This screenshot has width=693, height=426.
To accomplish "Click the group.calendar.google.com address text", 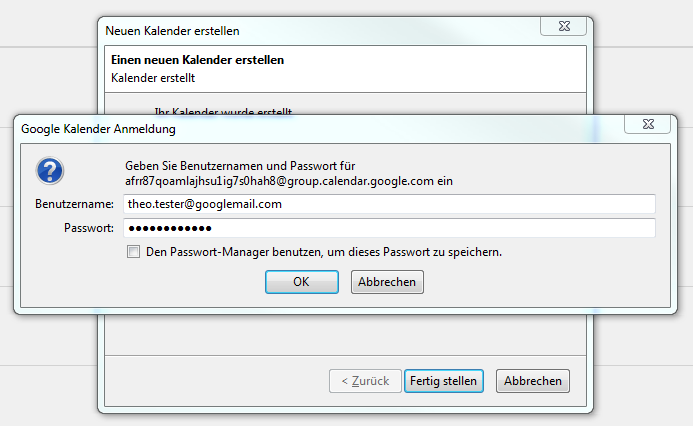I will 289,181.
